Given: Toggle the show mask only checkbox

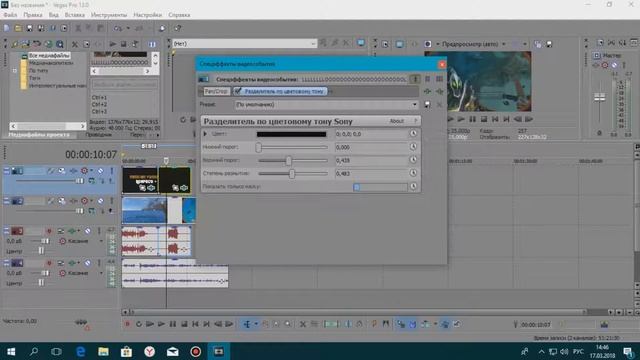Looking at the screenshot, I should [x=357, y=187].
